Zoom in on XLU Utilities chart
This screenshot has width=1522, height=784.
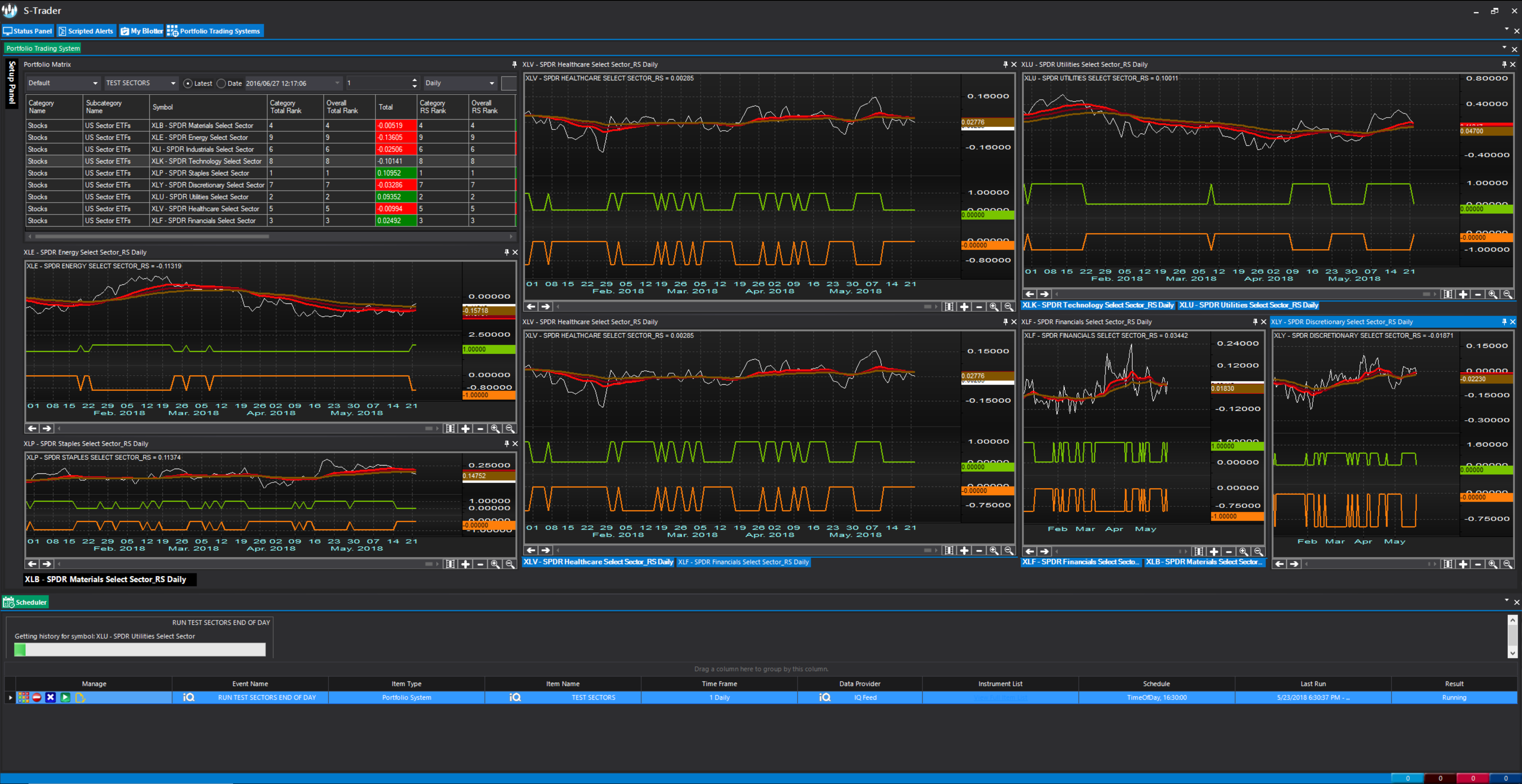point(1492,295)
